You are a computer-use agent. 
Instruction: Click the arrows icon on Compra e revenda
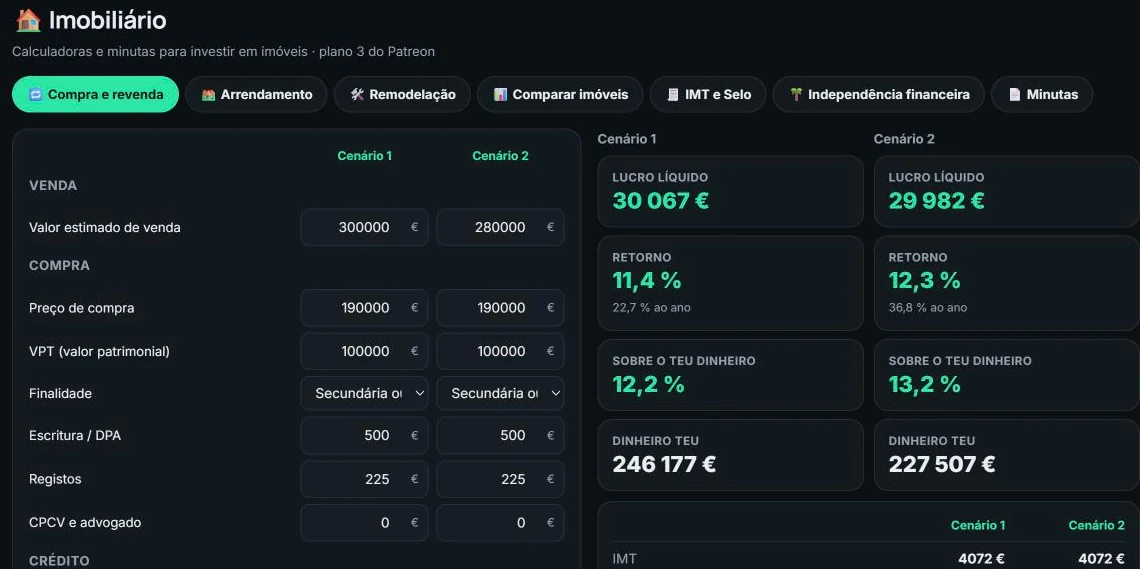pos(36,94)
